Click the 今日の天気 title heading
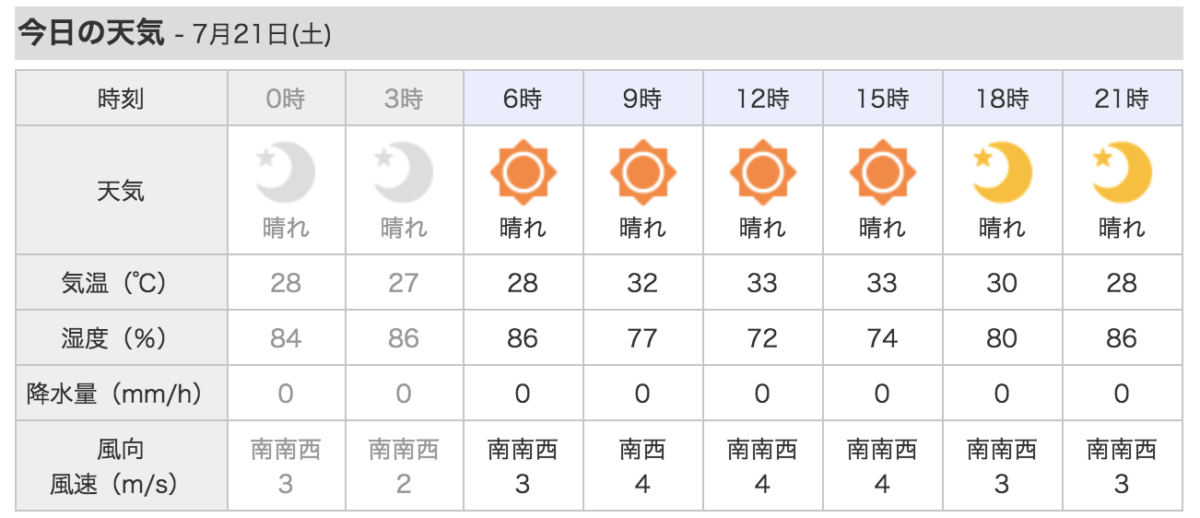 [90, 33]
